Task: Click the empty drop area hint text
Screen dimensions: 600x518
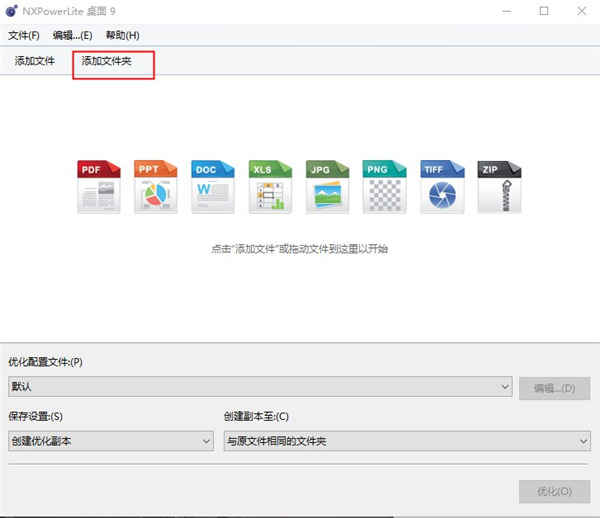Action: tap(300, 249)
